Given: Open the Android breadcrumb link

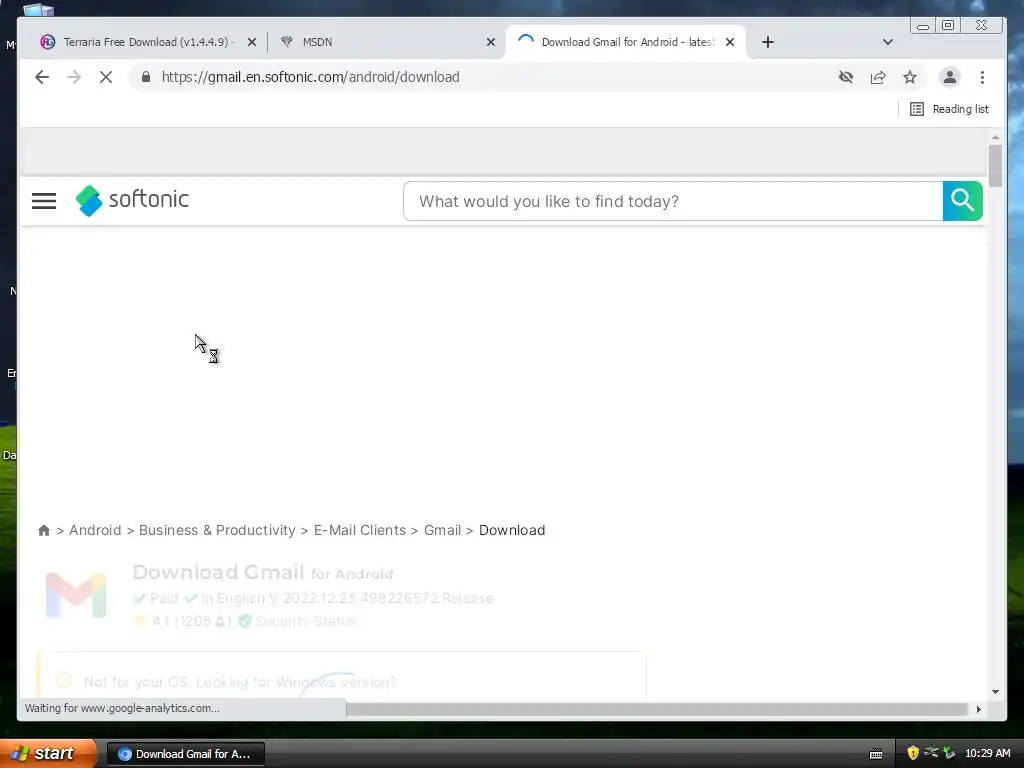Looking at the screenshot, I should (x=95, y=530).
